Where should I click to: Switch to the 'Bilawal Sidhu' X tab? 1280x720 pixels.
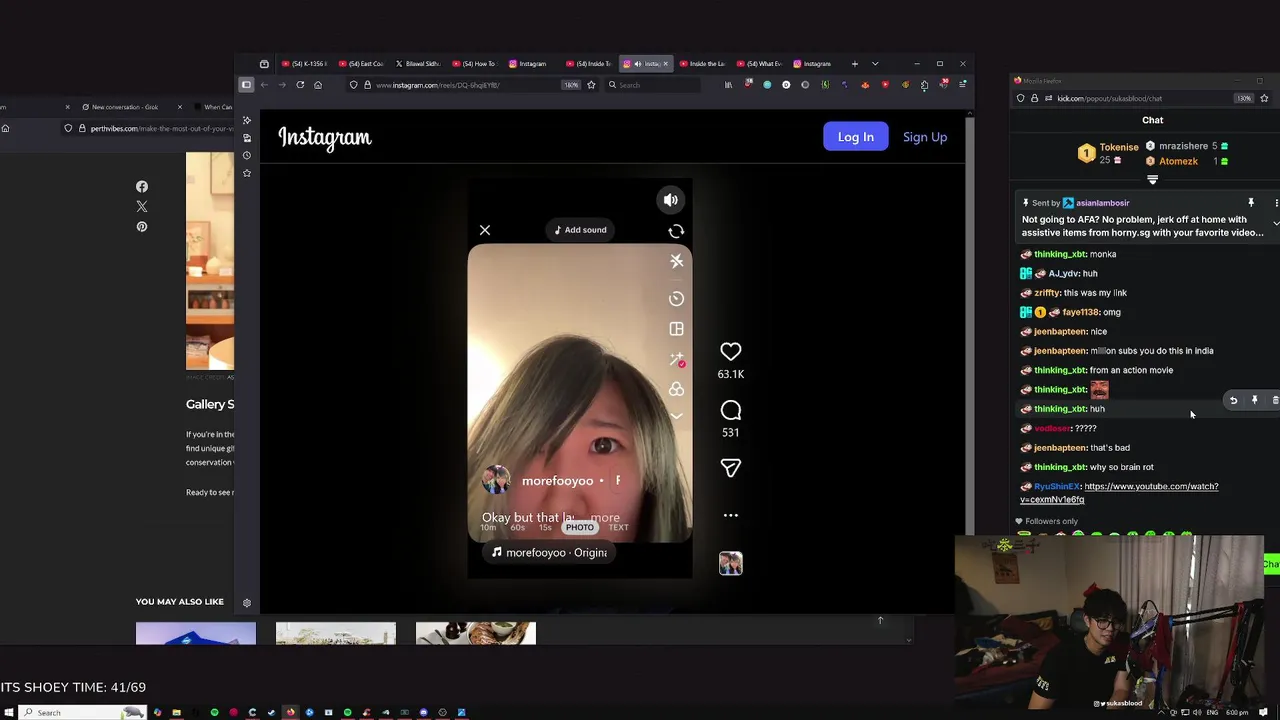[418, 64]
